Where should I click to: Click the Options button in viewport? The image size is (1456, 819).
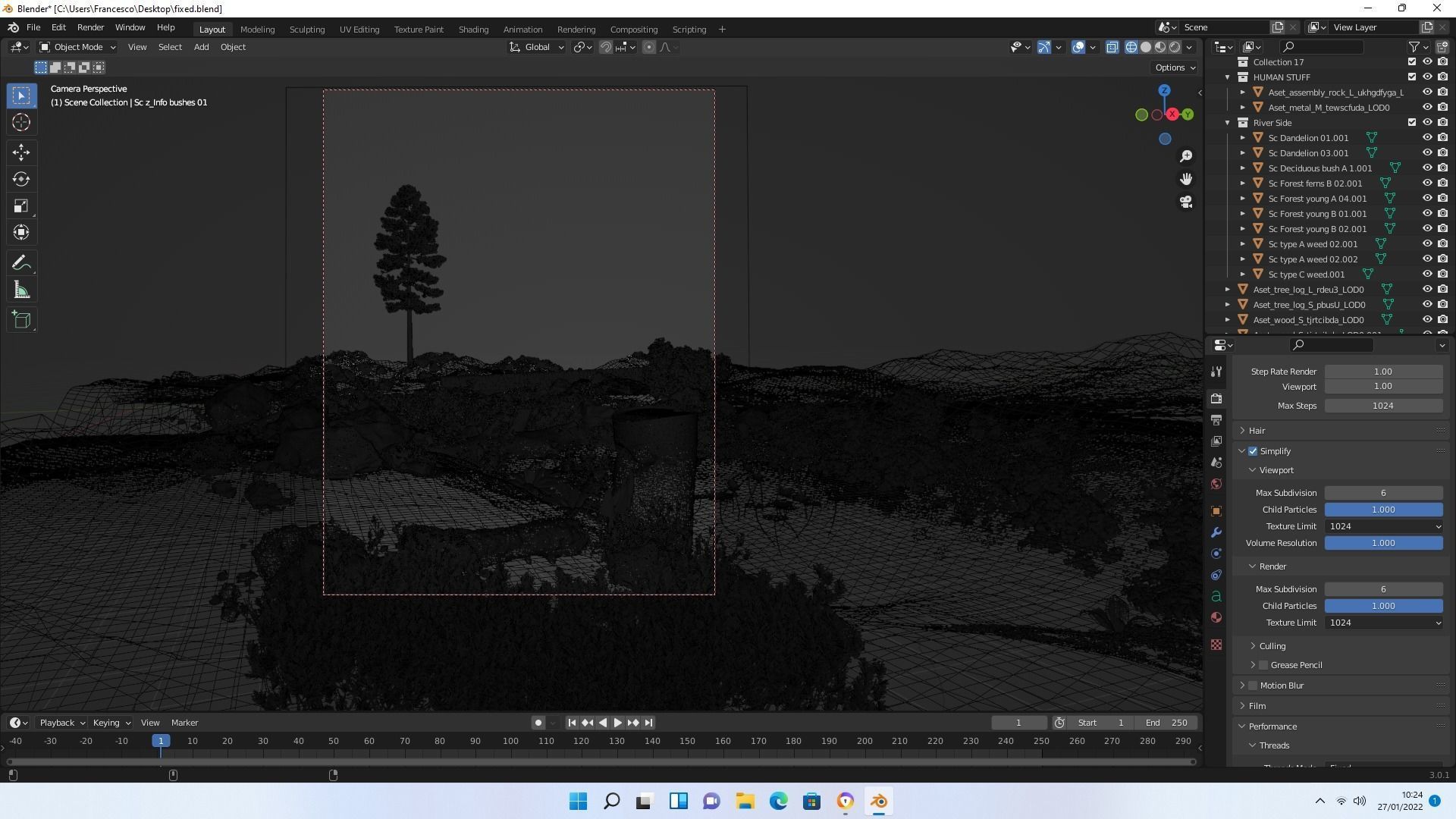(x=1175, y=67)
